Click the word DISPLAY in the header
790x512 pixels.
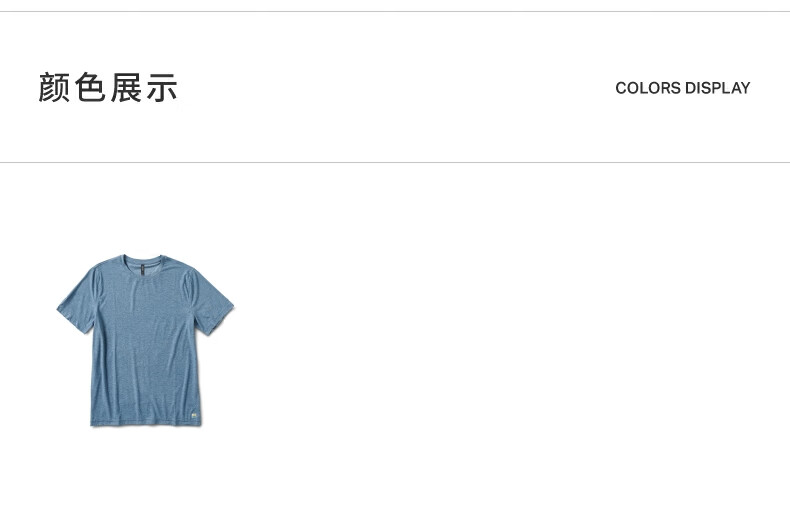pos(718,88)
